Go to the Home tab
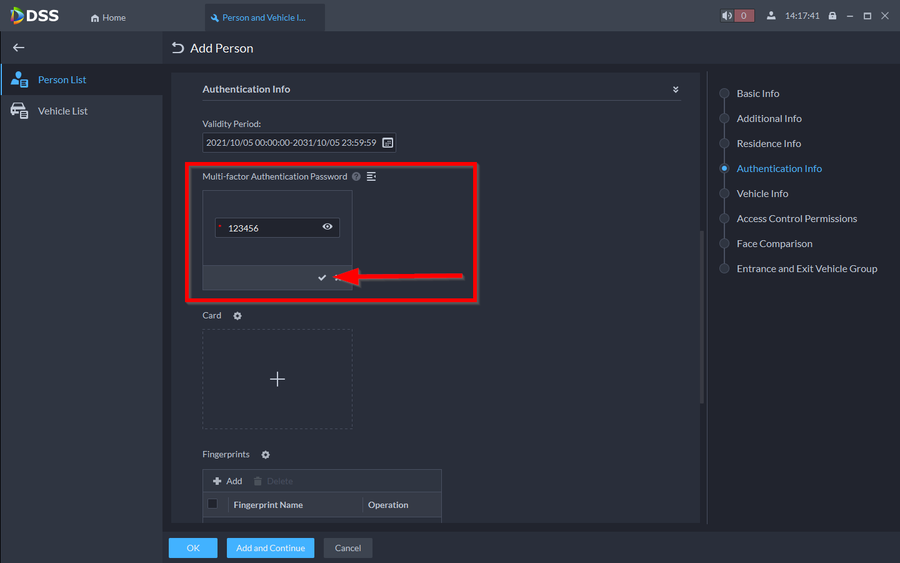 point(108,18)
